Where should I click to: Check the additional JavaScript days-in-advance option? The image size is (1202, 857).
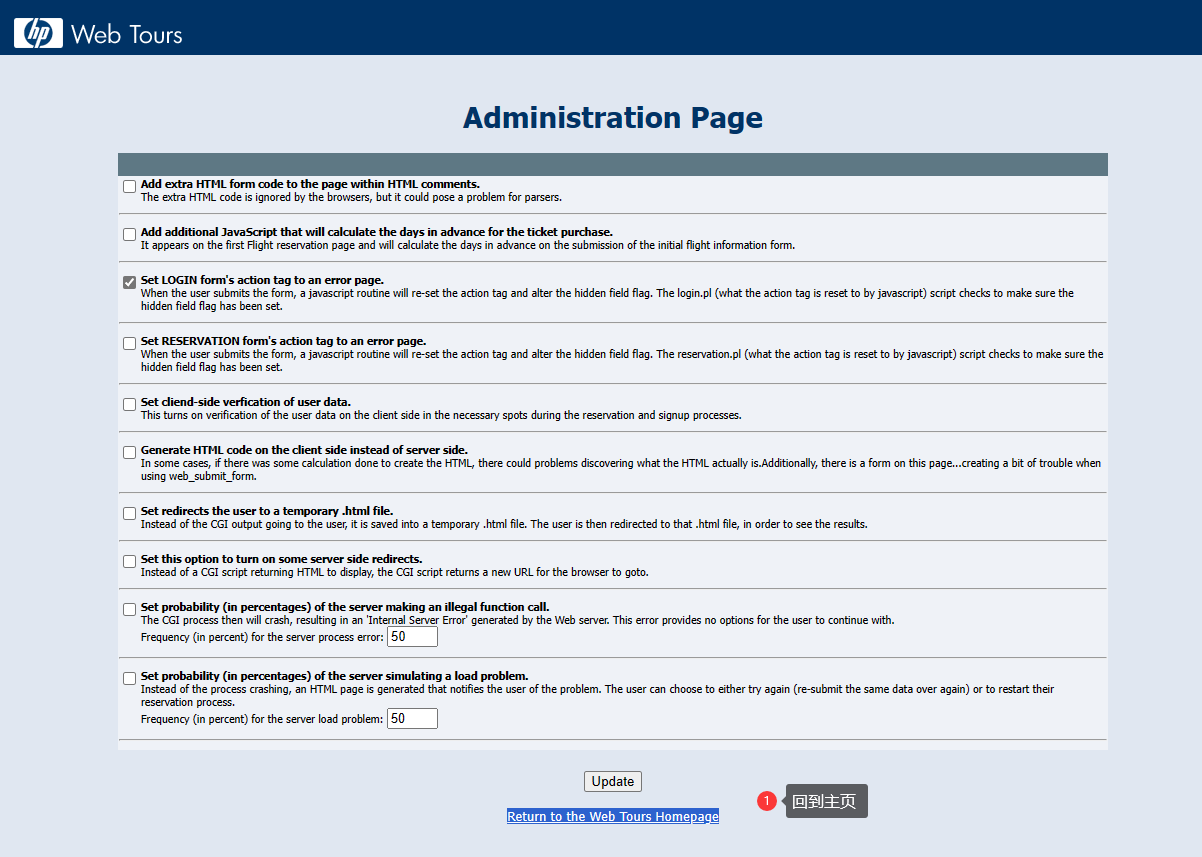point(130,234)
